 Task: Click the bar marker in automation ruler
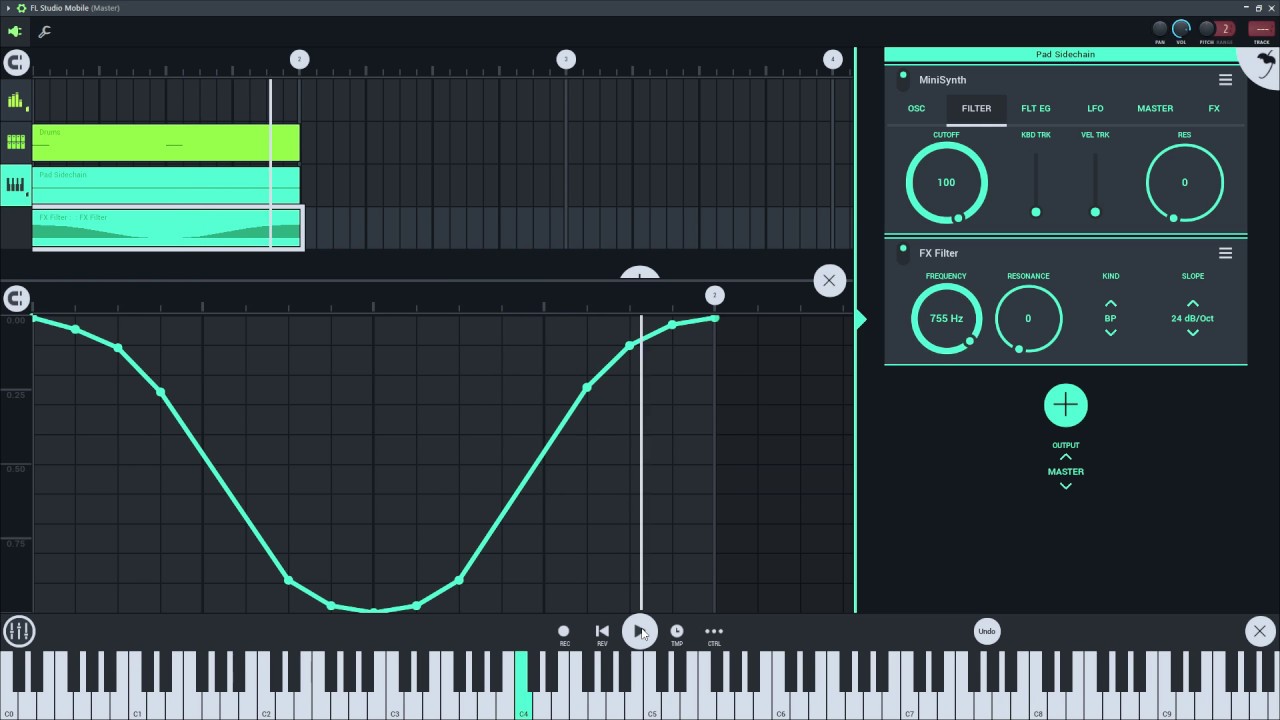(714, 295)
